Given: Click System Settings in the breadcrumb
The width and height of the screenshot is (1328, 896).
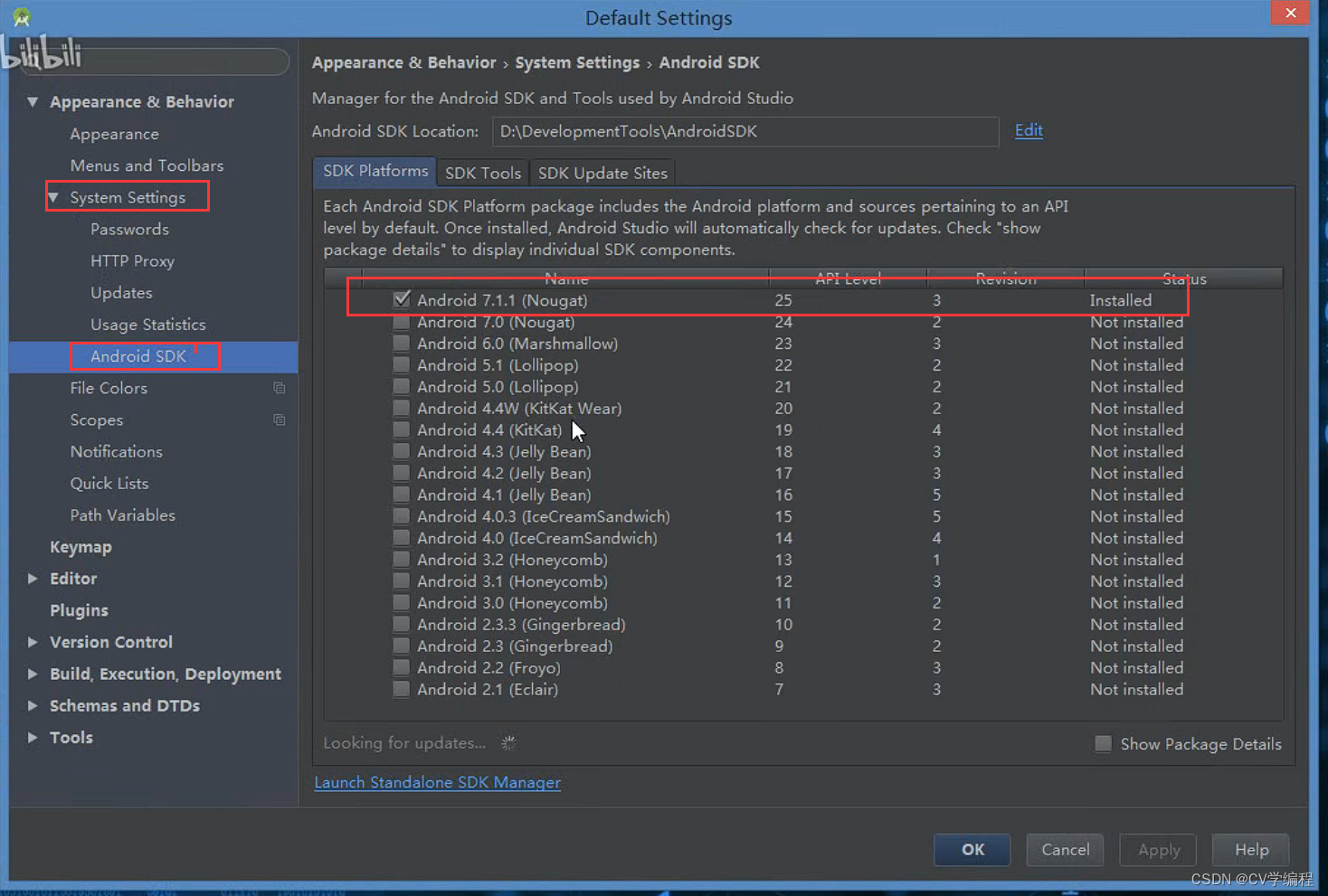Looking at the screenshot, I should 577,62.
